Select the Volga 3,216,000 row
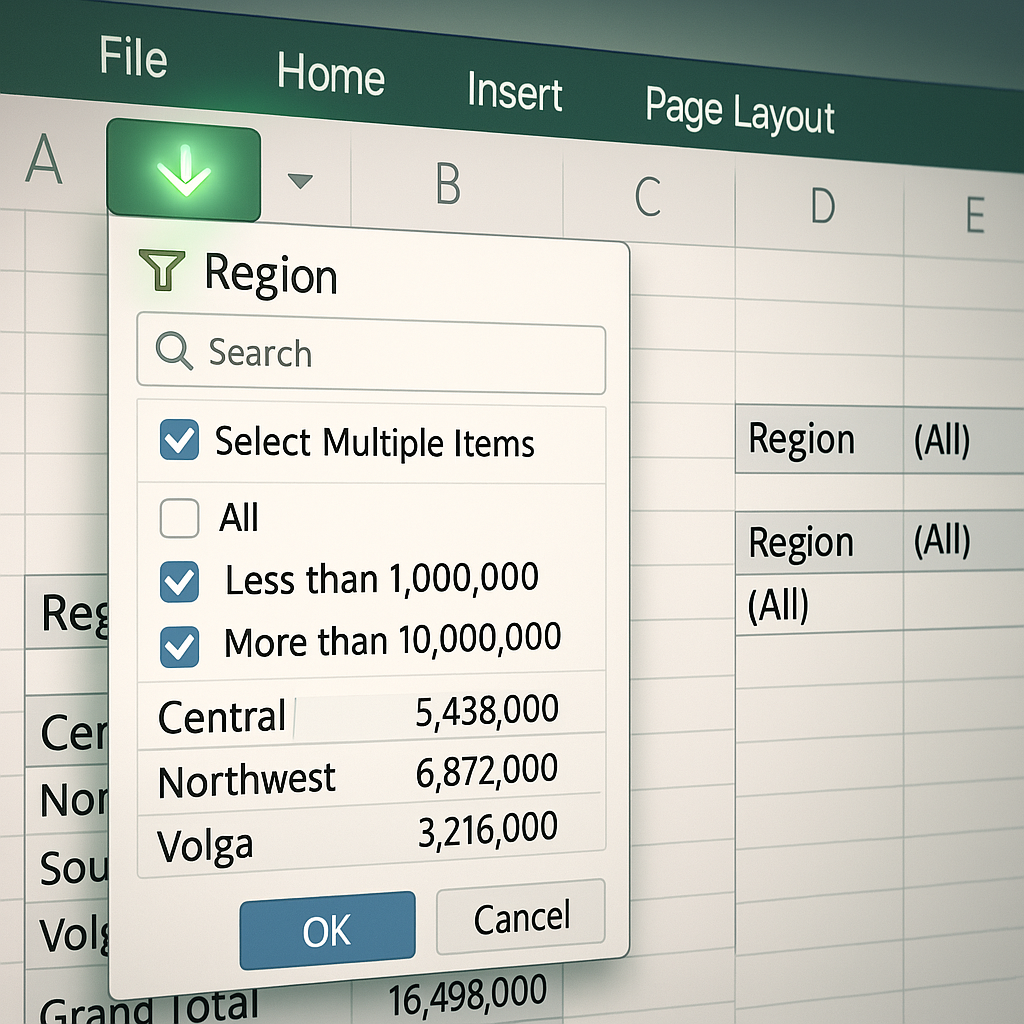The height and width of the screenshot is (1024, 1024). (x=371, y=837)
